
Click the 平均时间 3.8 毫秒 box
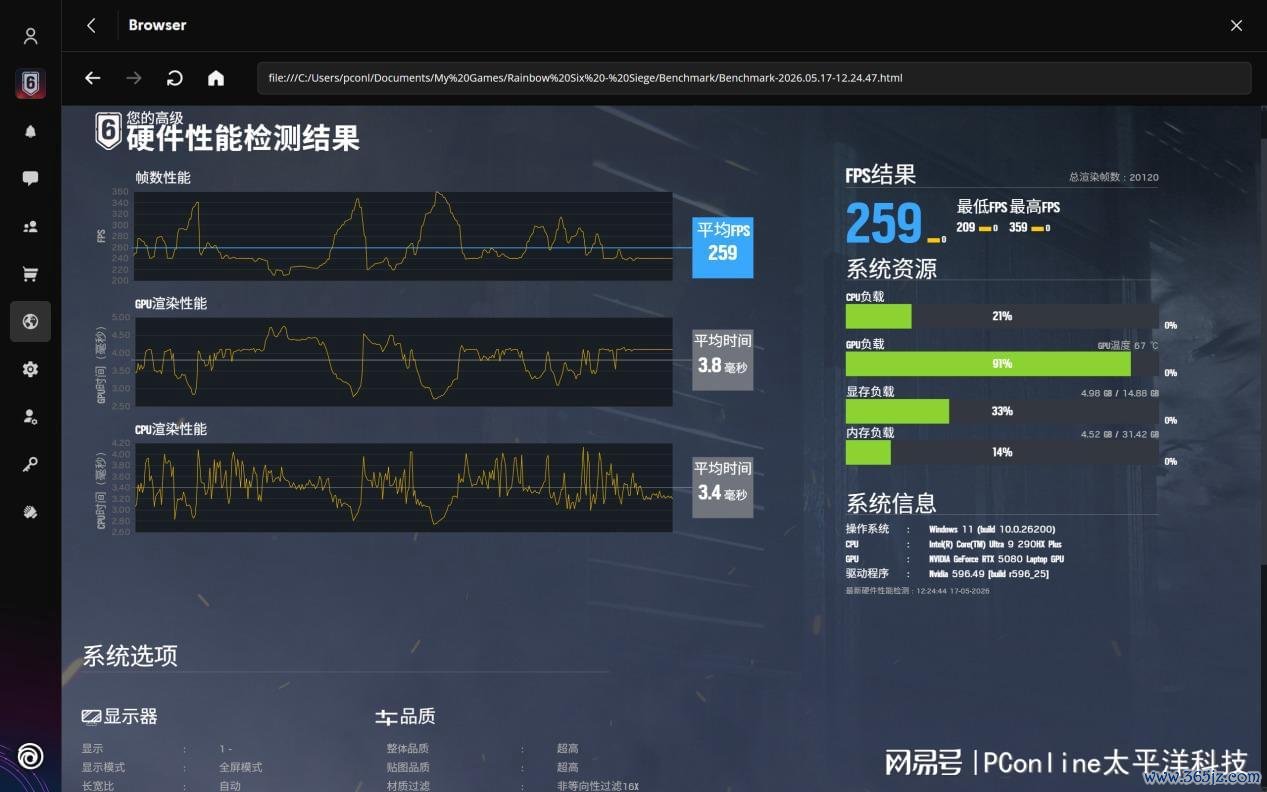click(722, 360)
